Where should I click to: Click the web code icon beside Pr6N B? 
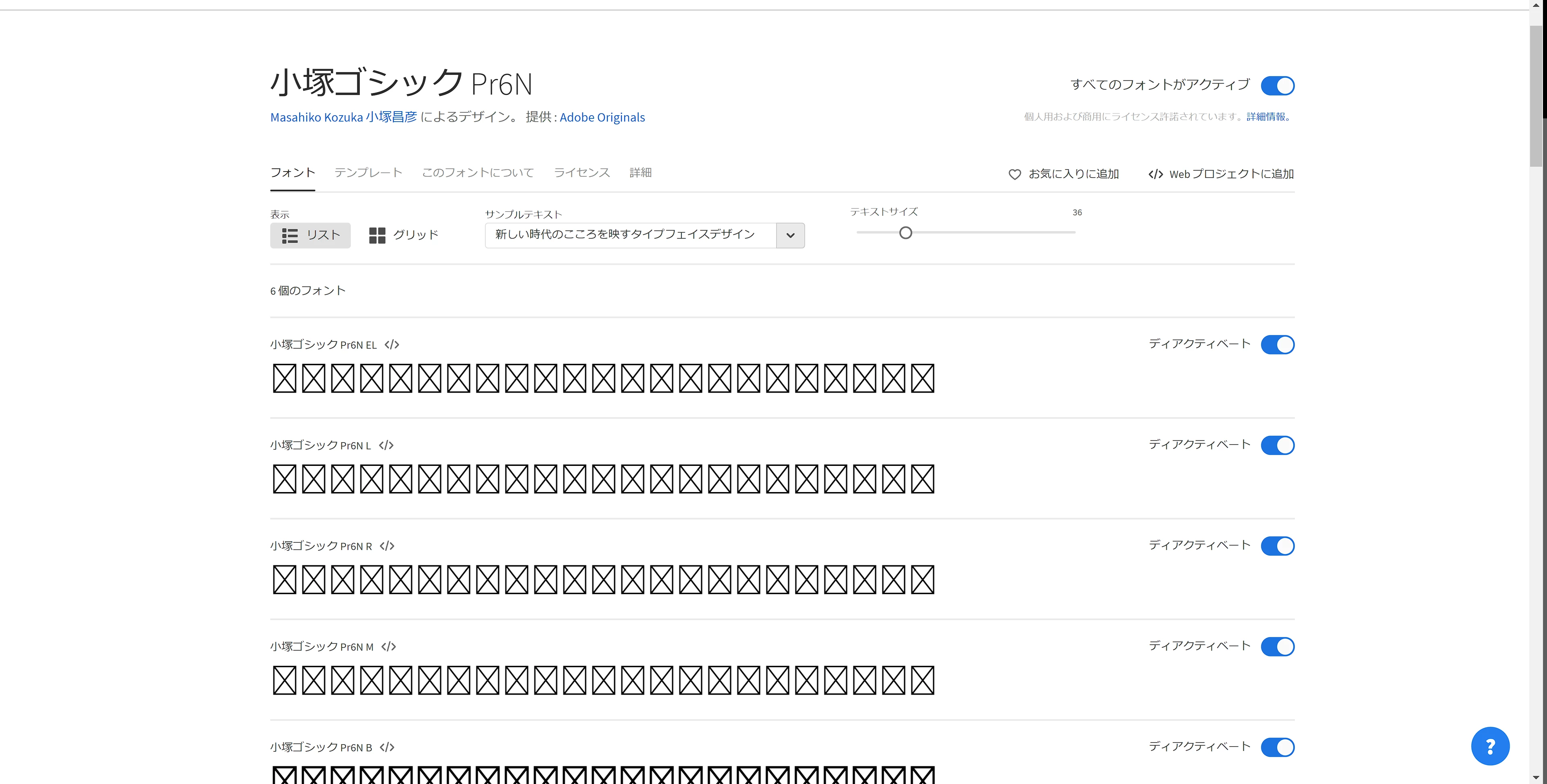387,747
